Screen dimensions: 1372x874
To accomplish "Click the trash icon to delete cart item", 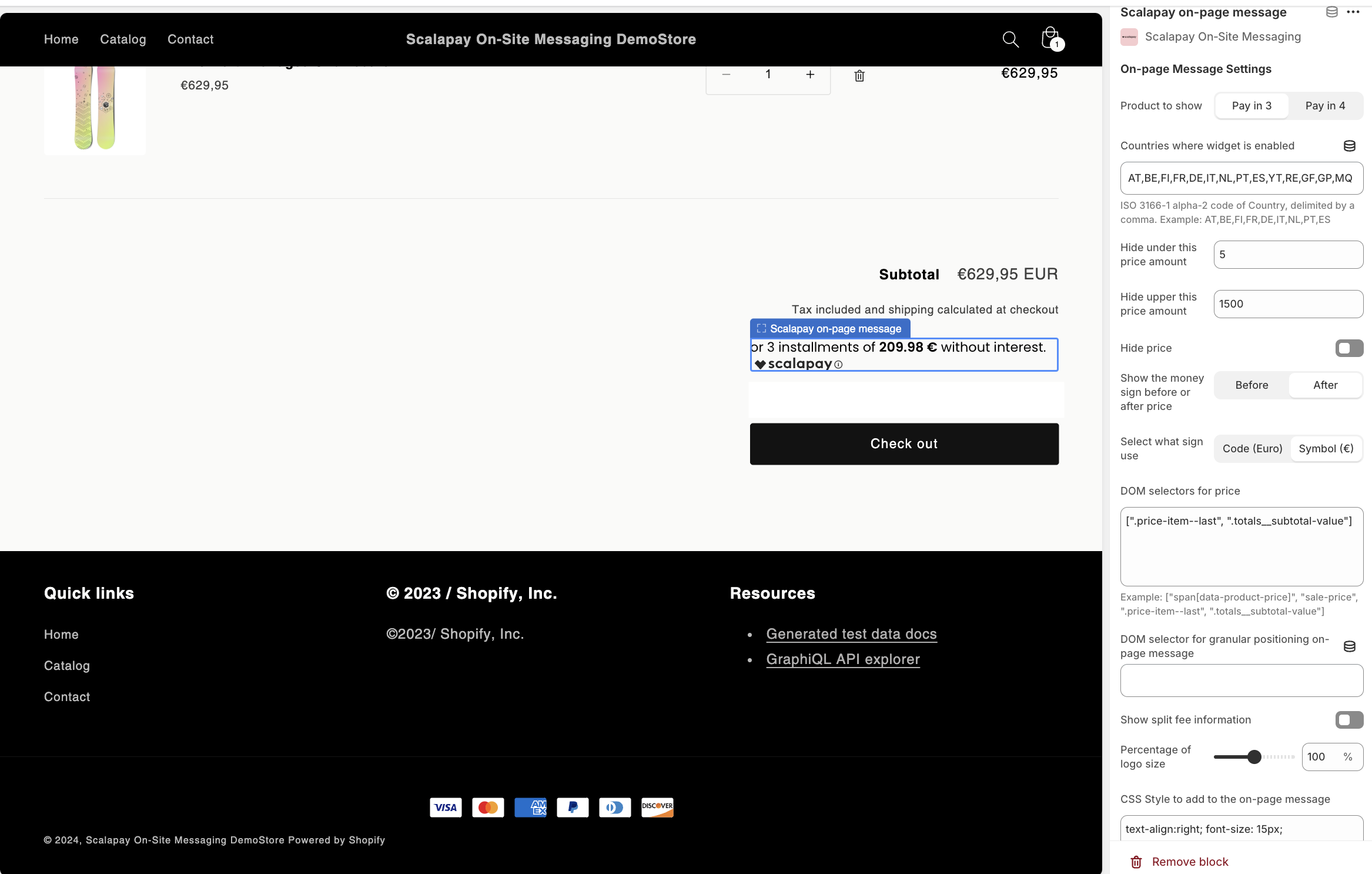I will coord(859,75).
